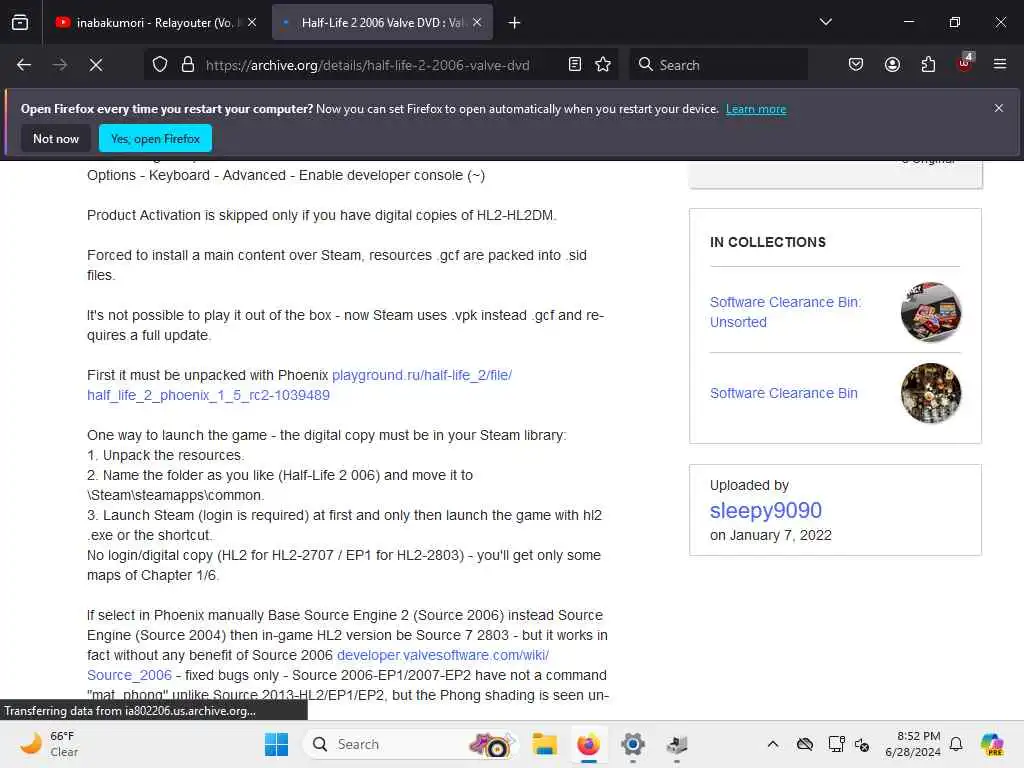This screenshot has width=1024, height=768.
Task: Click Software Clearance Bin Unsorted thumbnail
Action: pyautogui.click(x=931, y=312)
